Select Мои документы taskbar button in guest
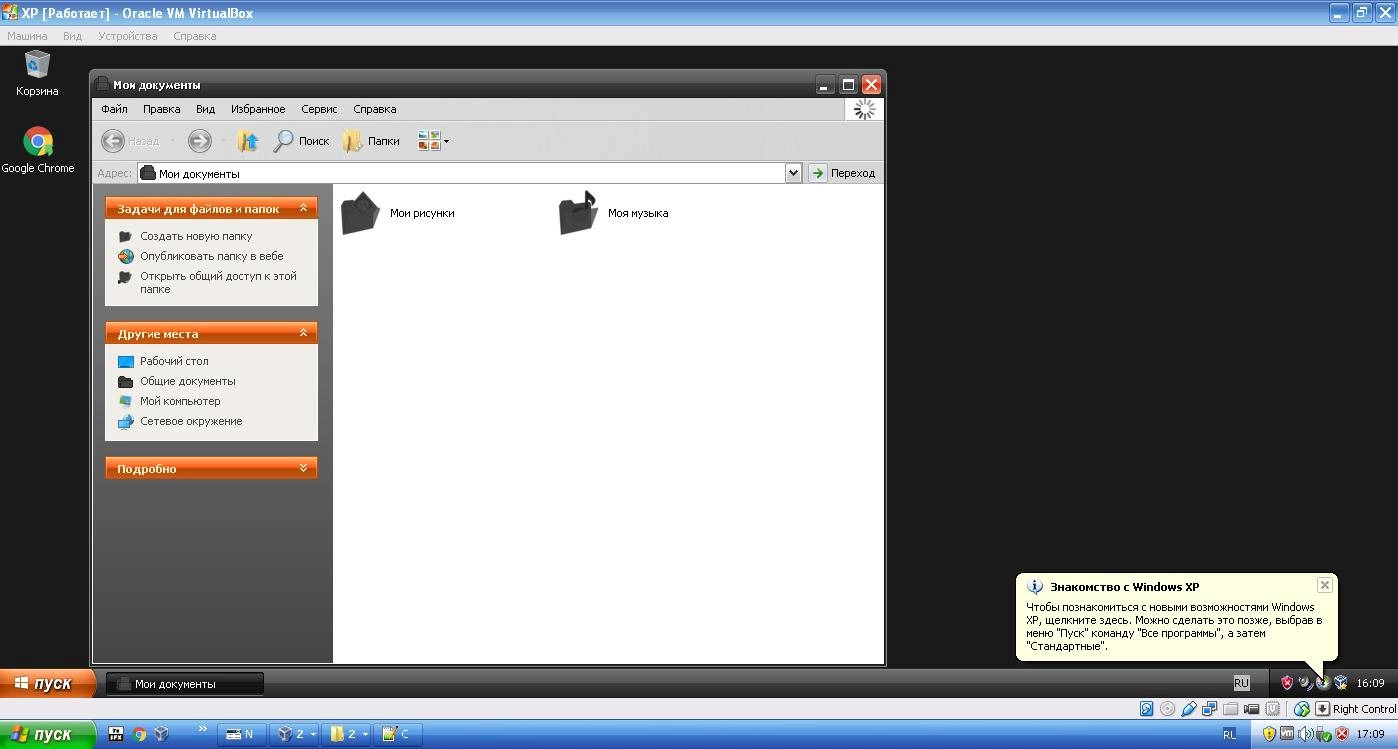Image resolution: width=1398 pixels, height=749 pixels. 185,684
